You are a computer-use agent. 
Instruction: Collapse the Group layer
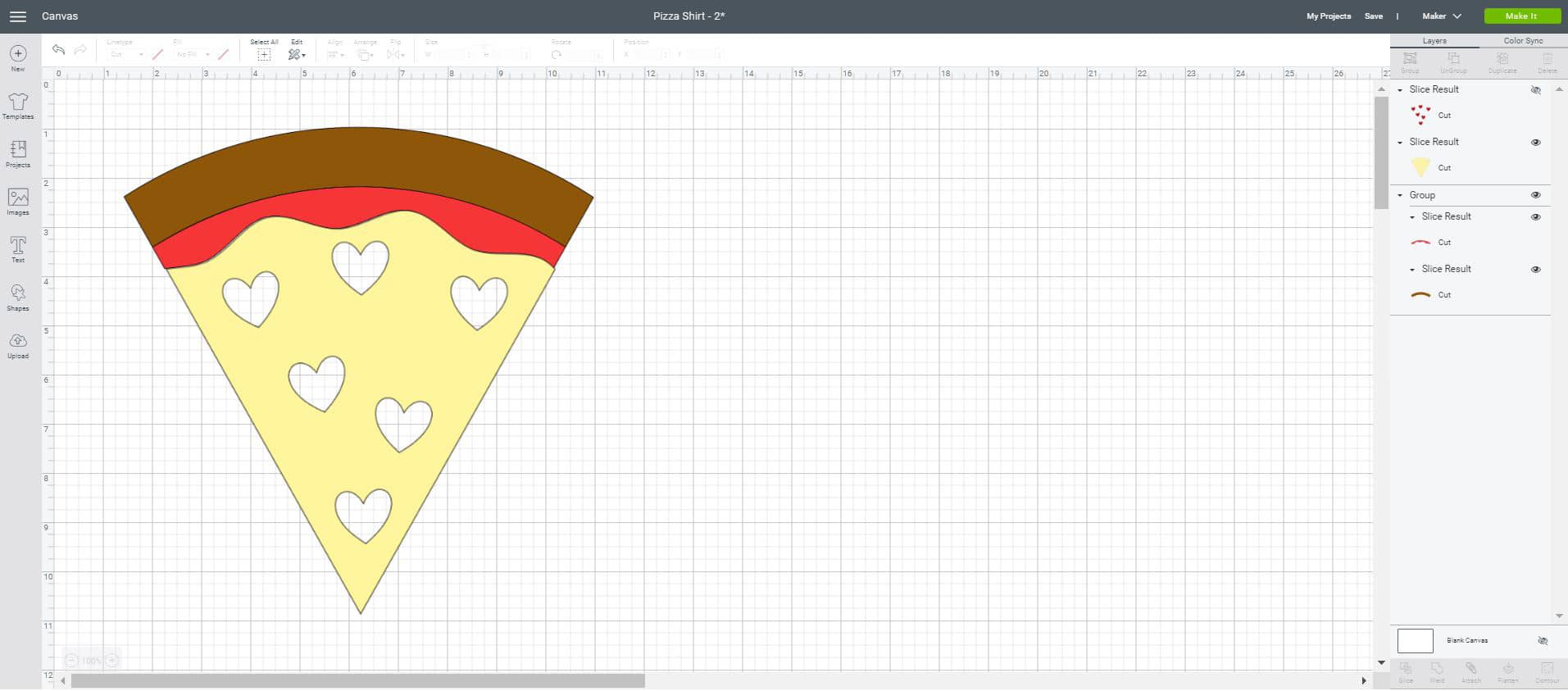pos(1400,196)
